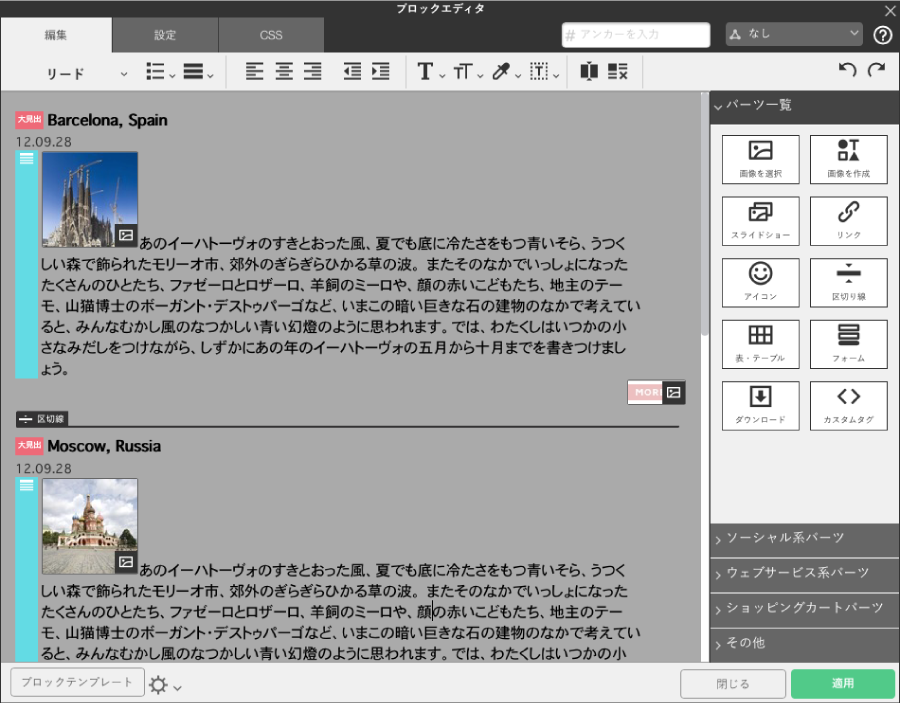Click the image icon on Moscow thumbnail
Image resolution: width=900 pixels, height=703 pixels.
tap(126, 562)
